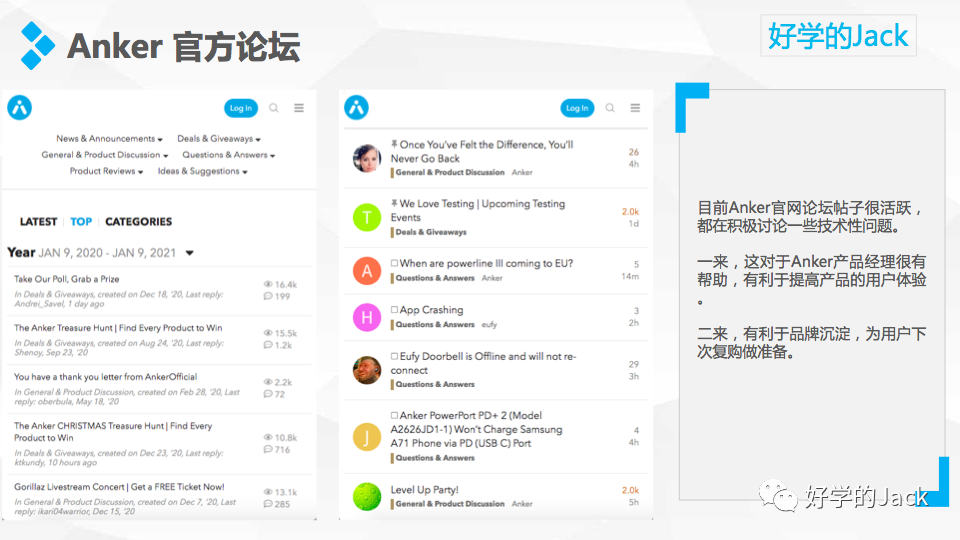Open the 'App Crashing' topic
The height and width of the screenshot is (540, 960).
point(431,310)
